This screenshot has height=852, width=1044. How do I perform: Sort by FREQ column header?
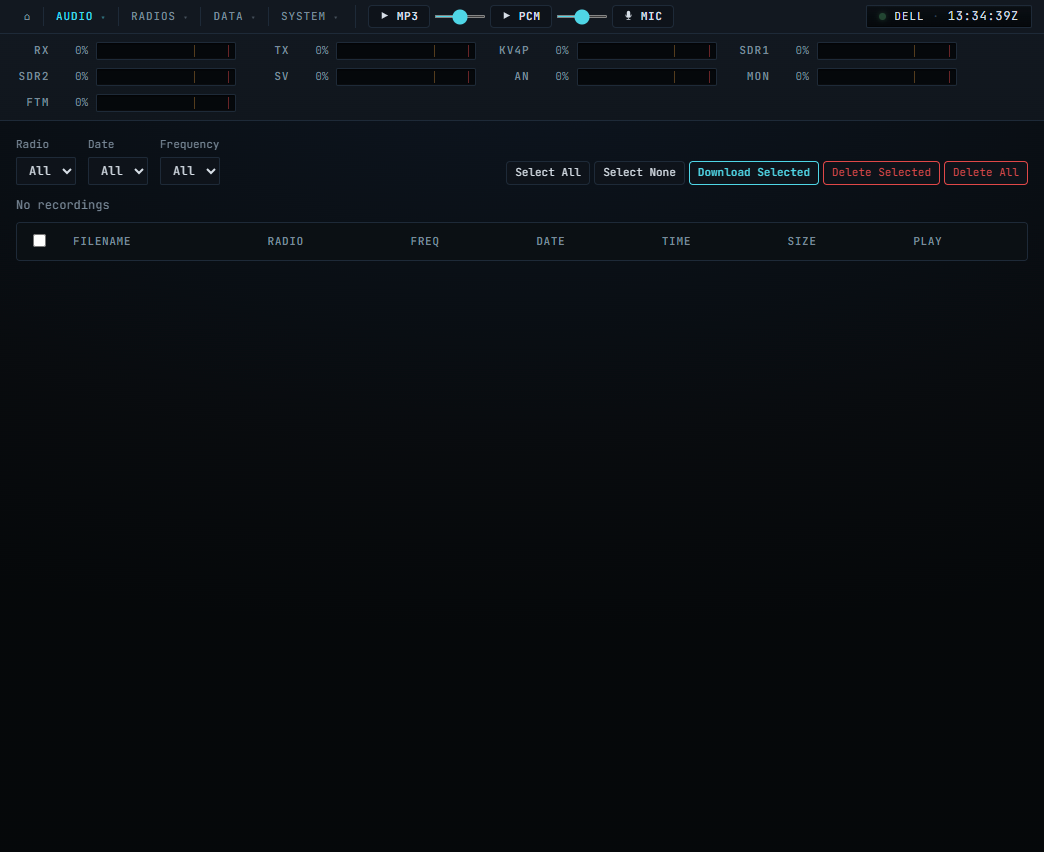(x=425, y=242)
